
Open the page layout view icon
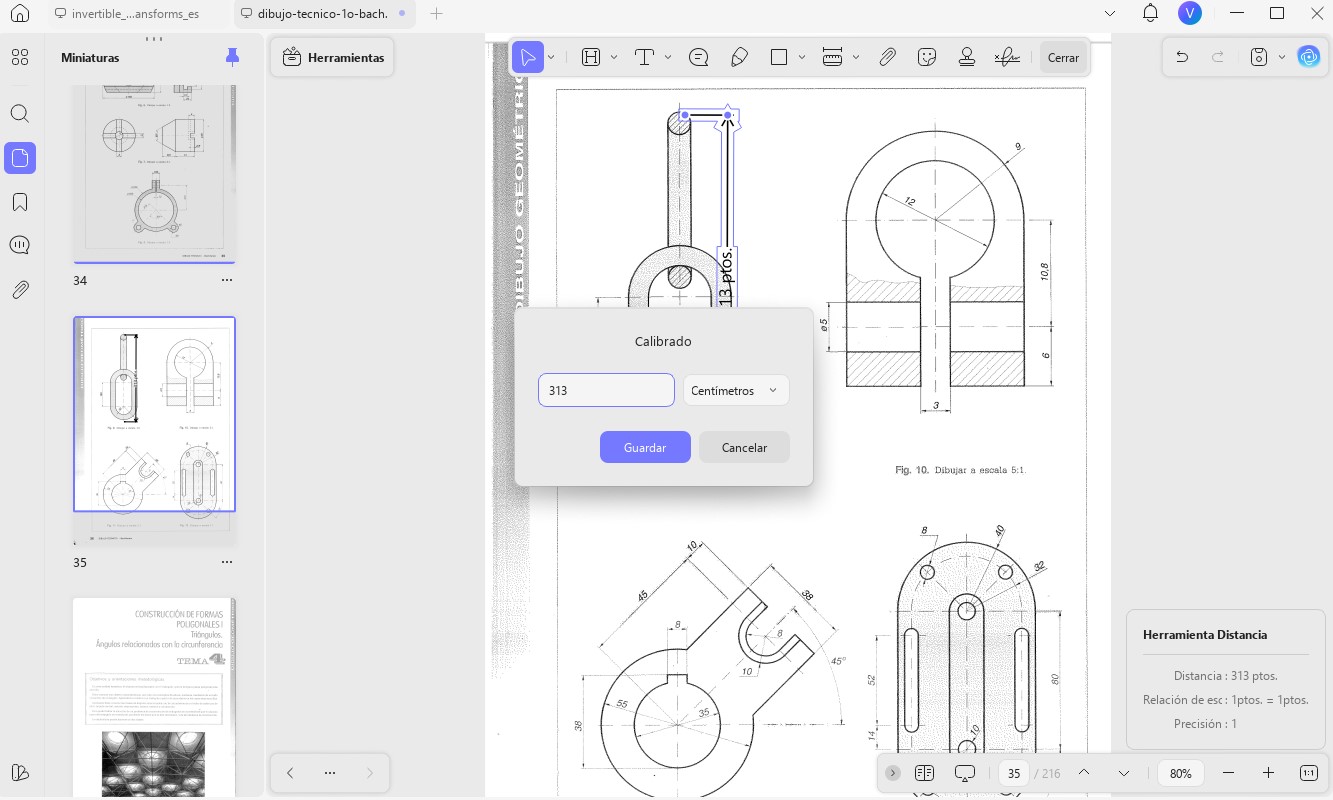[924, 773]
